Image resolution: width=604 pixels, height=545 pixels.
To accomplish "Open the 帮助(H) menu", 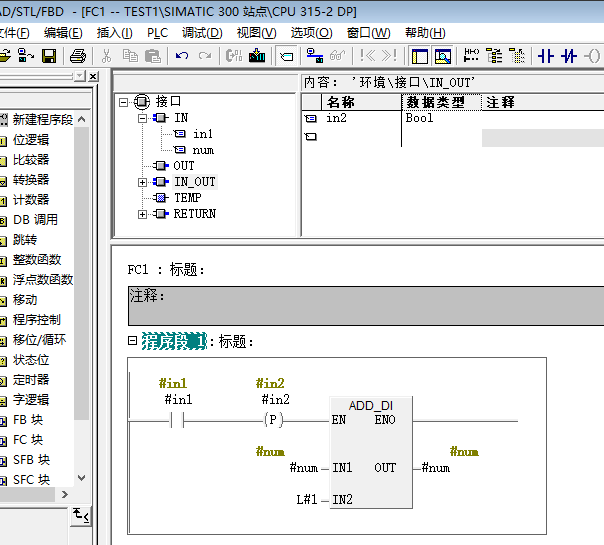I will pos(425,33).
